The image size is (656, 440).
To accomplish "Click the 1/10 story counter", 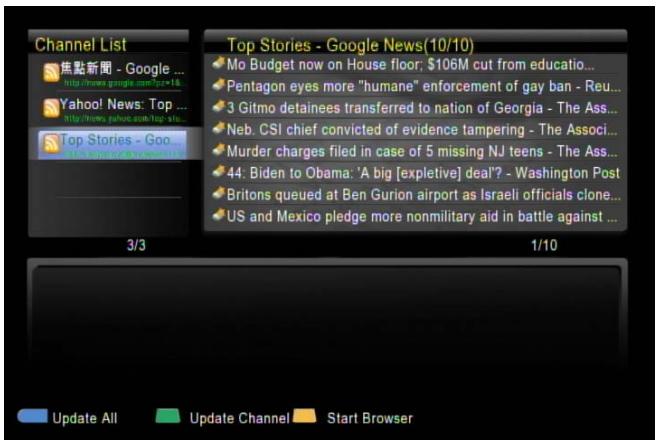I will [544, 245].
